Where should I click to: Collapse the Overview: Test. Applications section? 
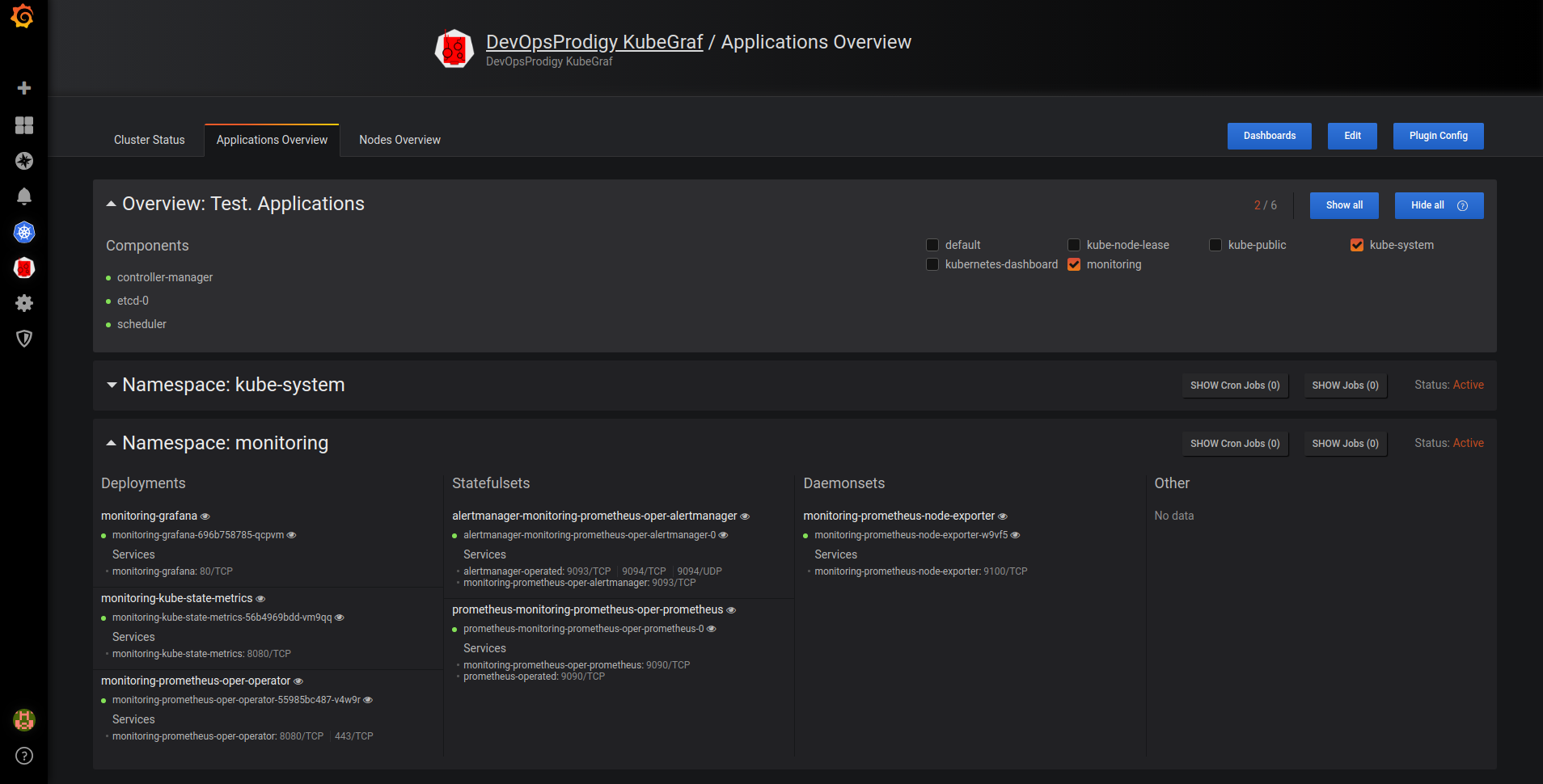click(112, 204)
